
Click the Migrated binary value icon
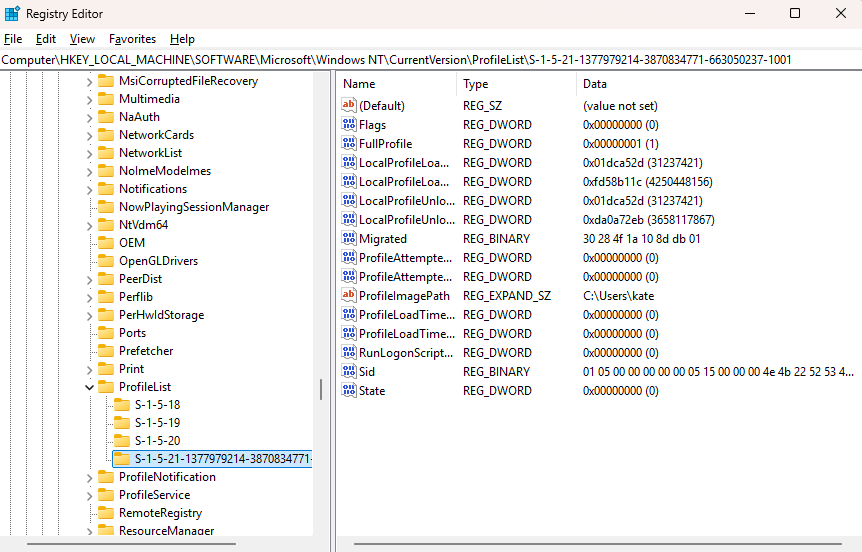click(x=349, y=239)
